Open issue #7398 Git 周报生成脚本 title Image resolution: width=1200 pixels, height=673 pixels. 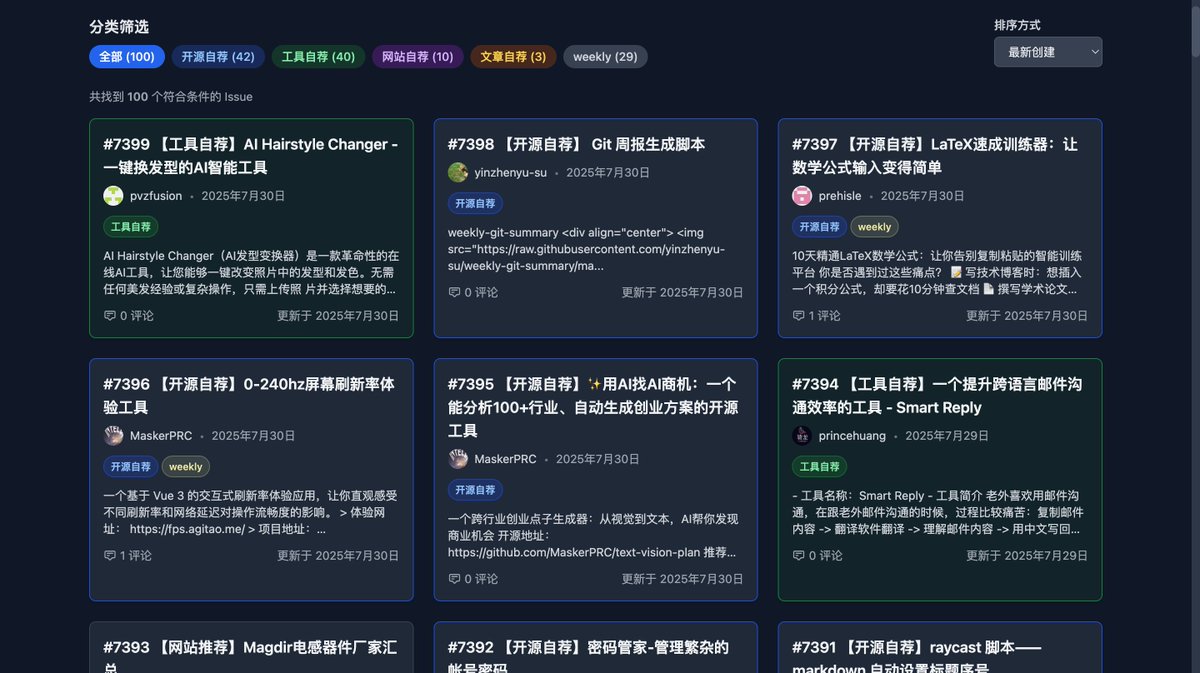[576, 144]
